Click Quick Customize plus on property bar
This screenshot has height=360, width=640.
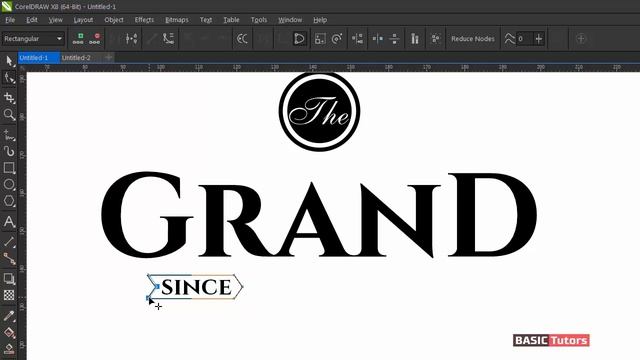click(x=581, y=39)
